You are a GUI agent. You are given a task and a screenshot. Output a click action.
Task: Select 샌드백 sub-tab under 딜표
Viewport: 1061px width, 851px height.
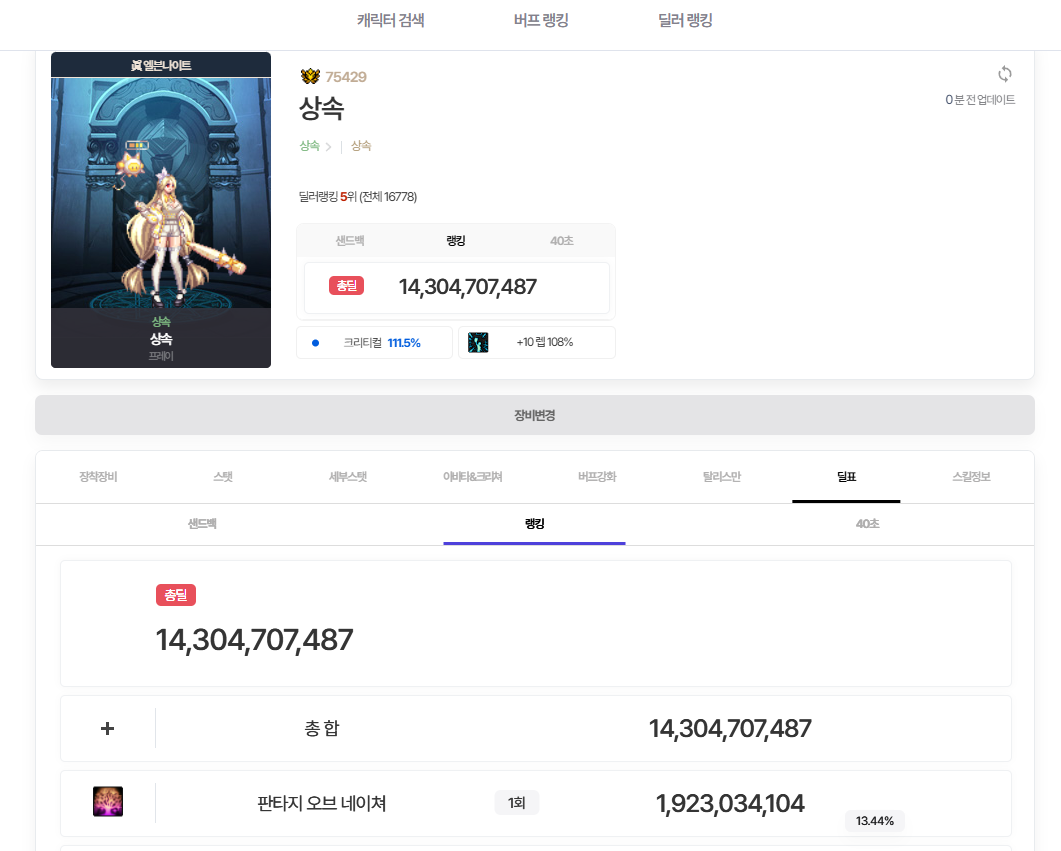(x=202, y=524)
